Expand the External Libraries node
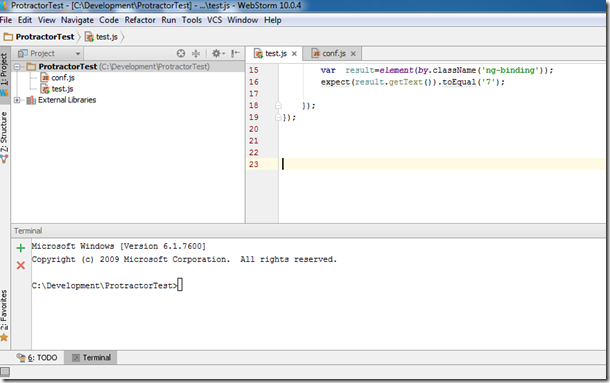This screenshot has width=610, height=383. tap(17, 100)
